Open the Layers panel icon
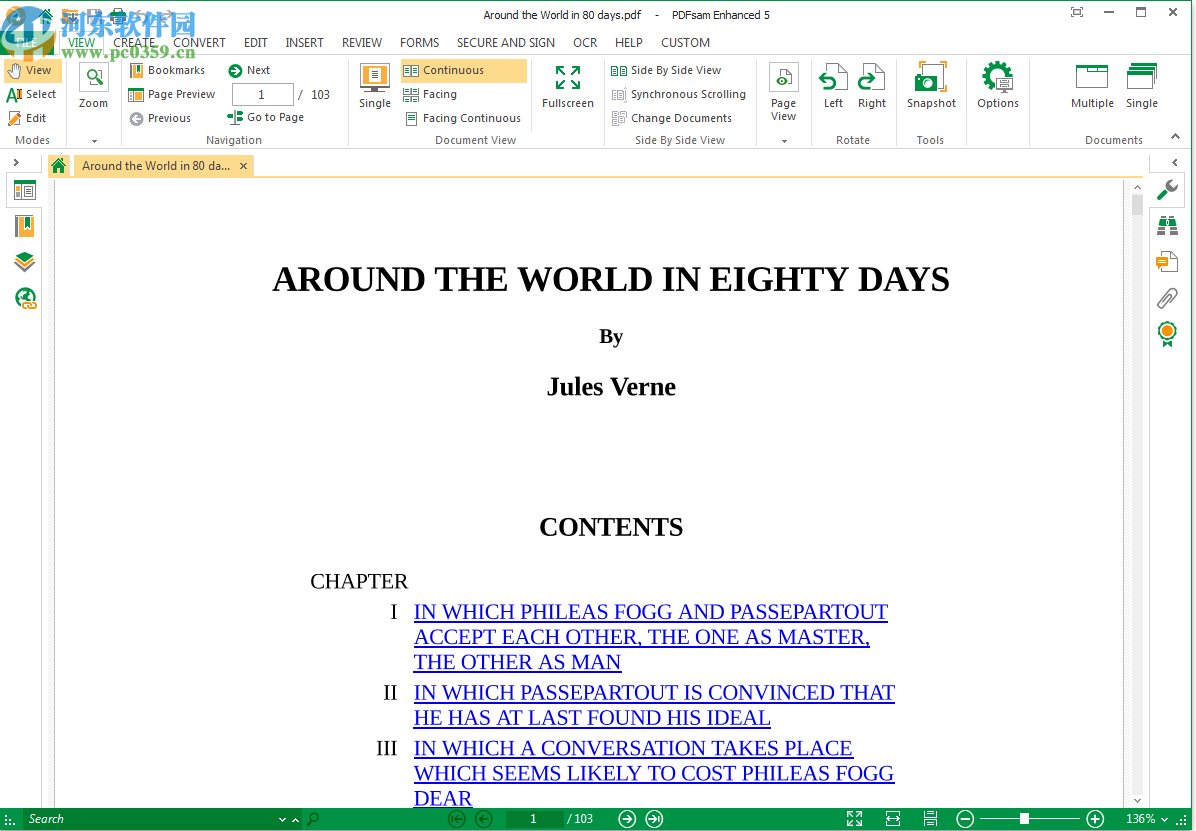This screenshot has height=831, width=1196. tap(24, 261)
